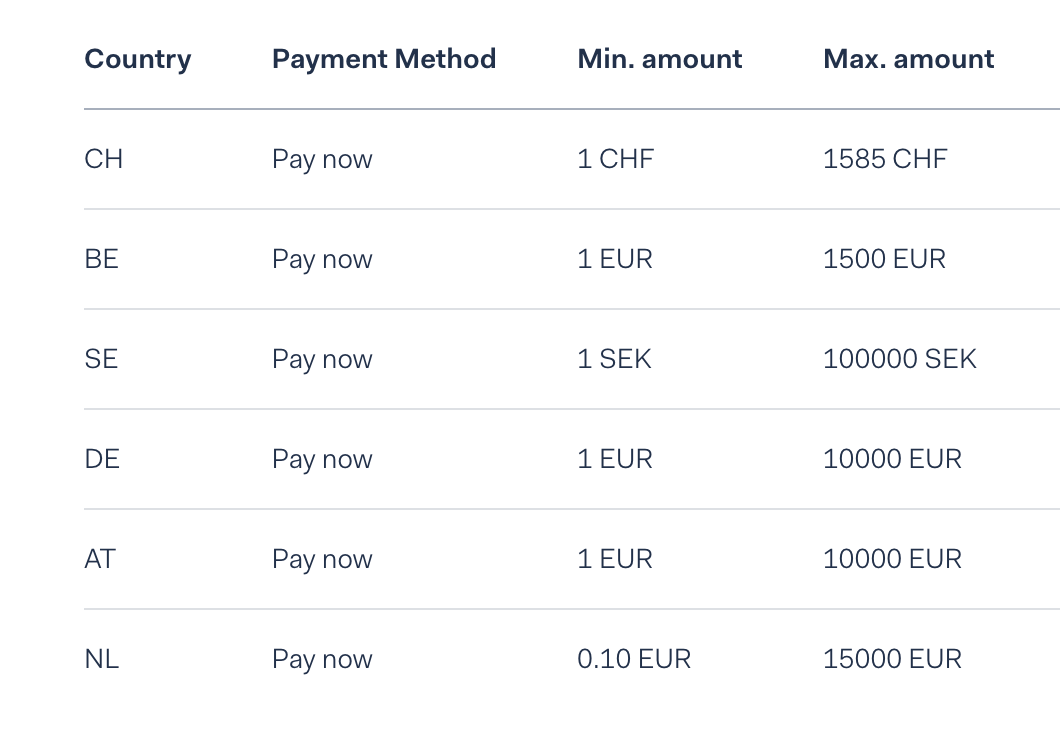
Task: Click Pay now in the NL row
Action: 322,661
